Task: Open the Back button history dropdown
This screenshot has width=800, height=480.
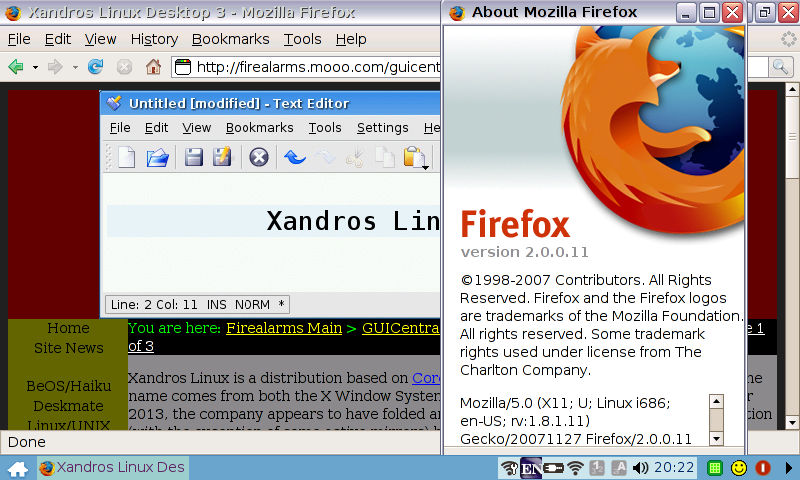Action: click(35, 67)
